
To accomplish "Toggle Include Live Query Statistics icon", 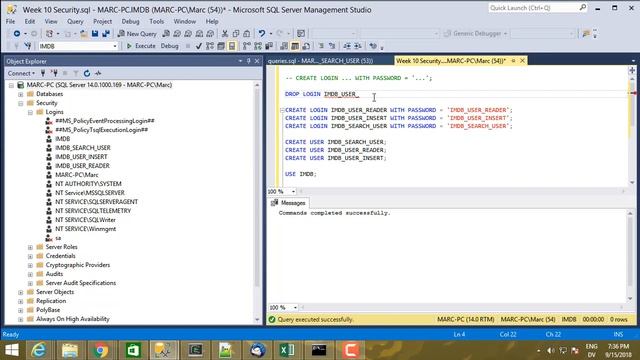I will (x=258, y=46).
